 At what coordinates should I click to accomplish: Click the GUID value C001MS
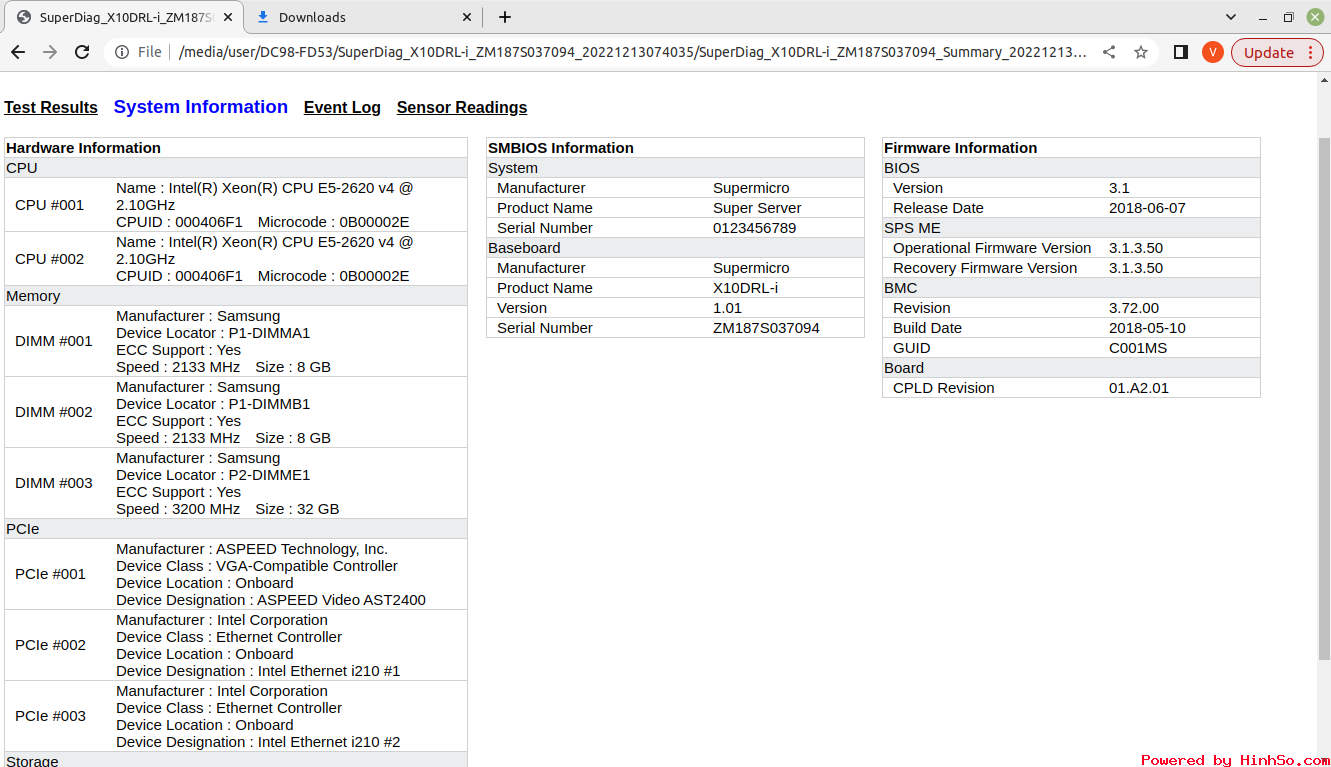click(1138, 348)
